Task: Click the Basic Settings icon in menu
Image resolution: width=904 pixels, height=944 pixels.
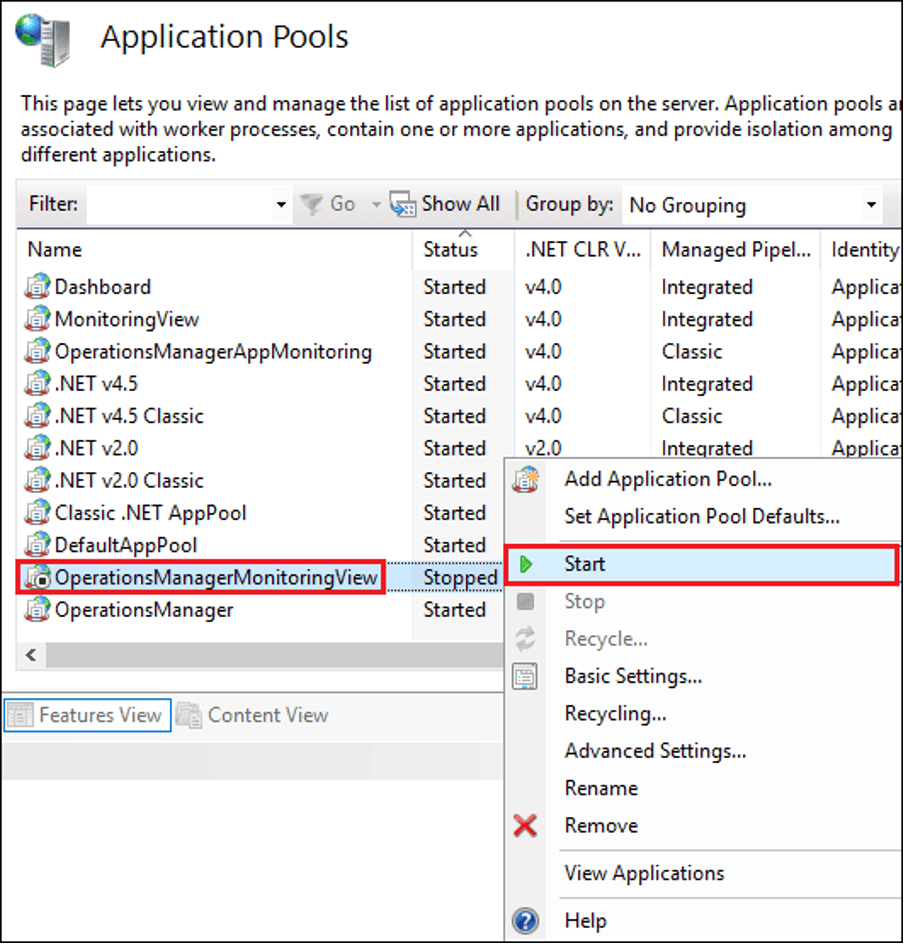Action: (x=525, y=677)
